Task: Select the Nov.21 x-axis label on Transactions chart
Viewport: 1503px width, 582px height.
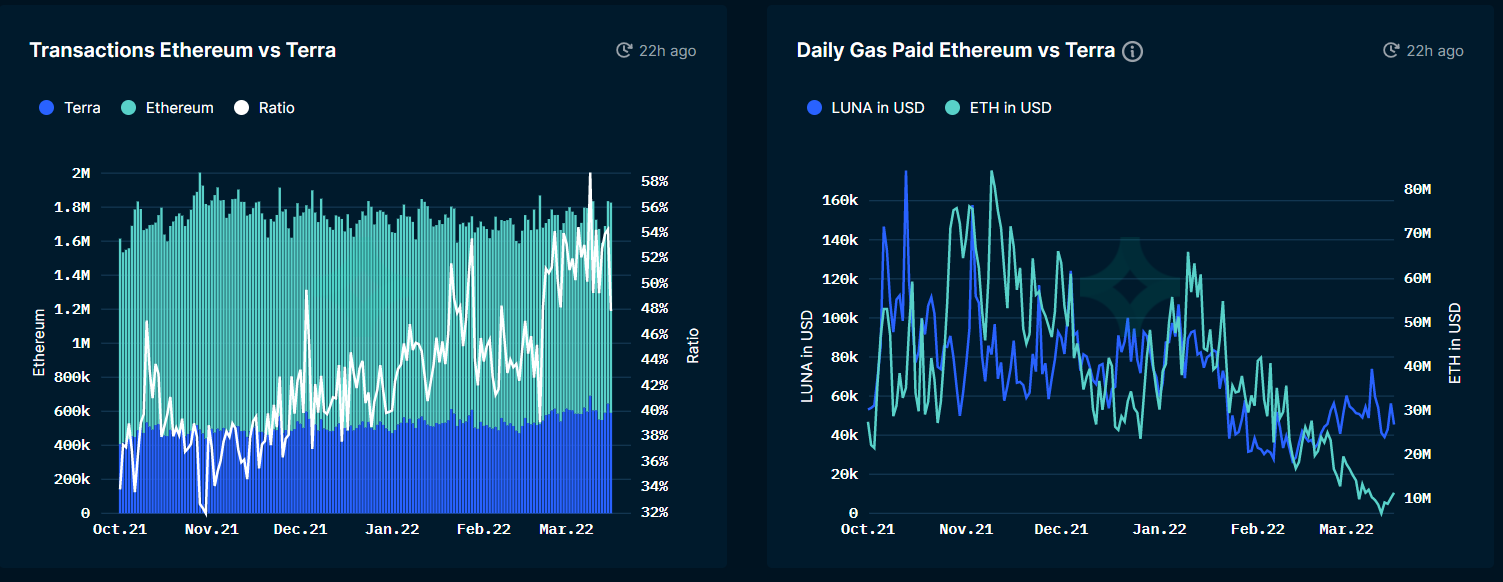Action: 212,529
